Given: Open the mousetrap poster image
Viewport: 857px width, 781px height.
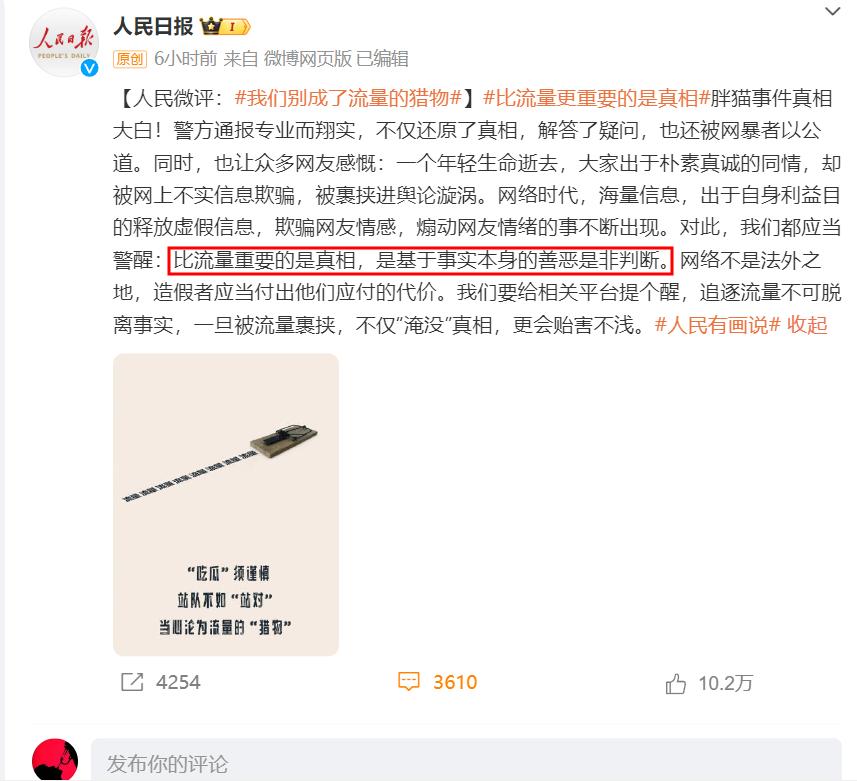Looking at the screenshot, I should tap(226, 504).
